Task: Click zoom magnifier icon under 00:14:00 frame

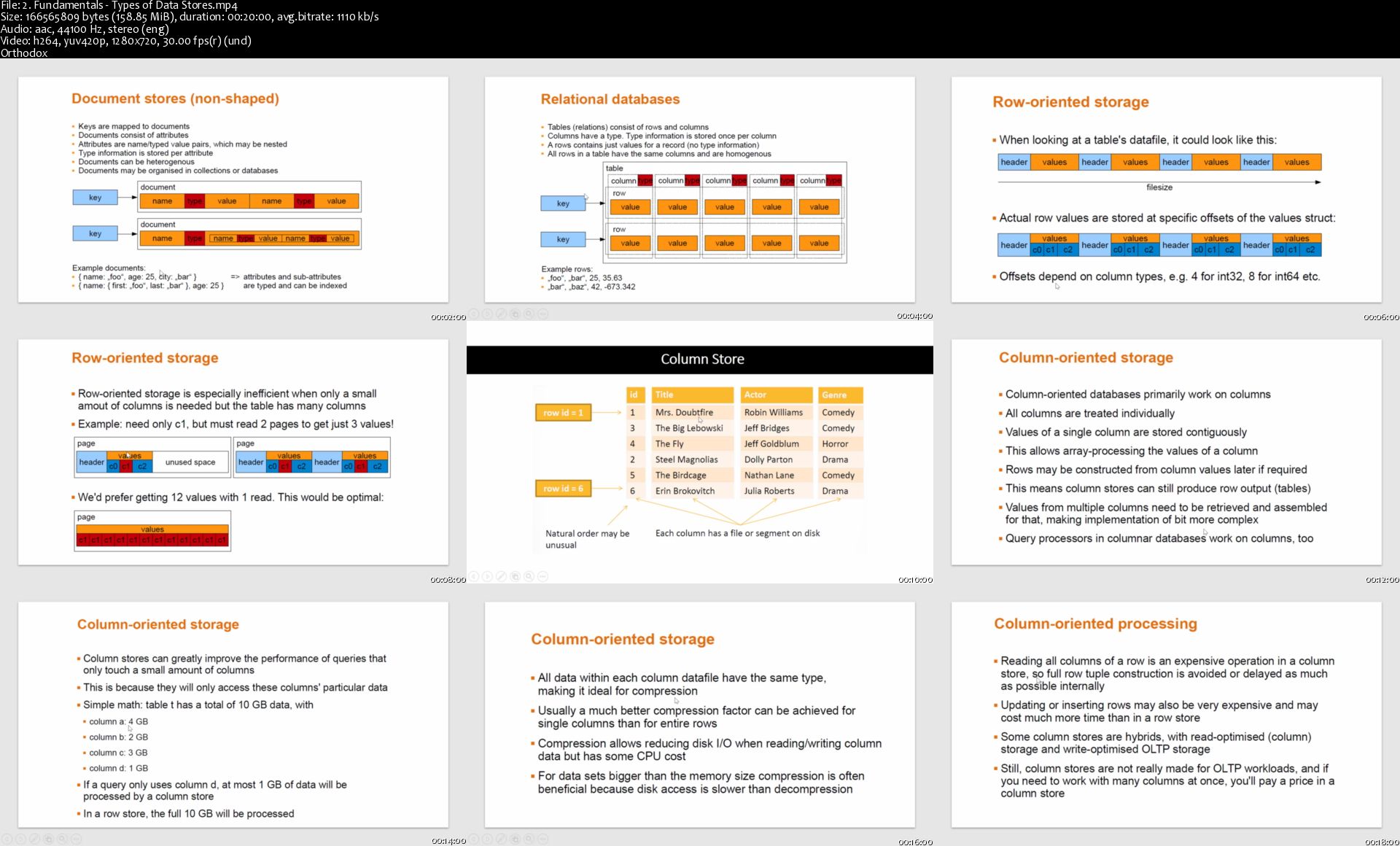Action: pyautogui.click(x=62, y=839)
